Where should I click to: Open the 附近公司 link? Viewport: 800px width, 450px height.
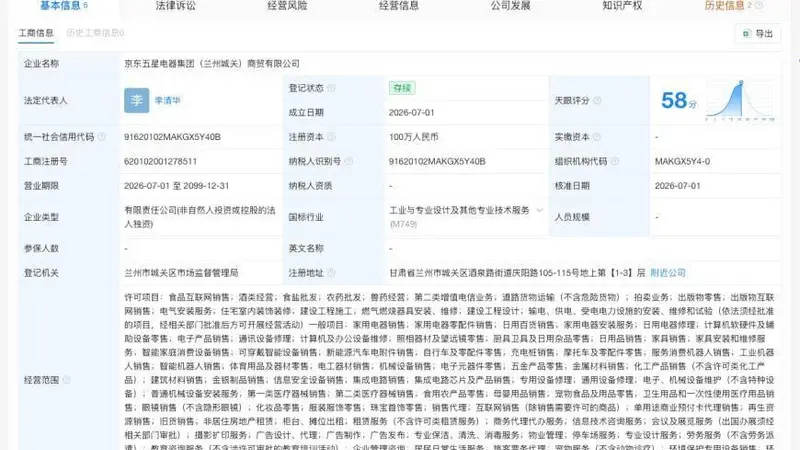pos(668,273)
